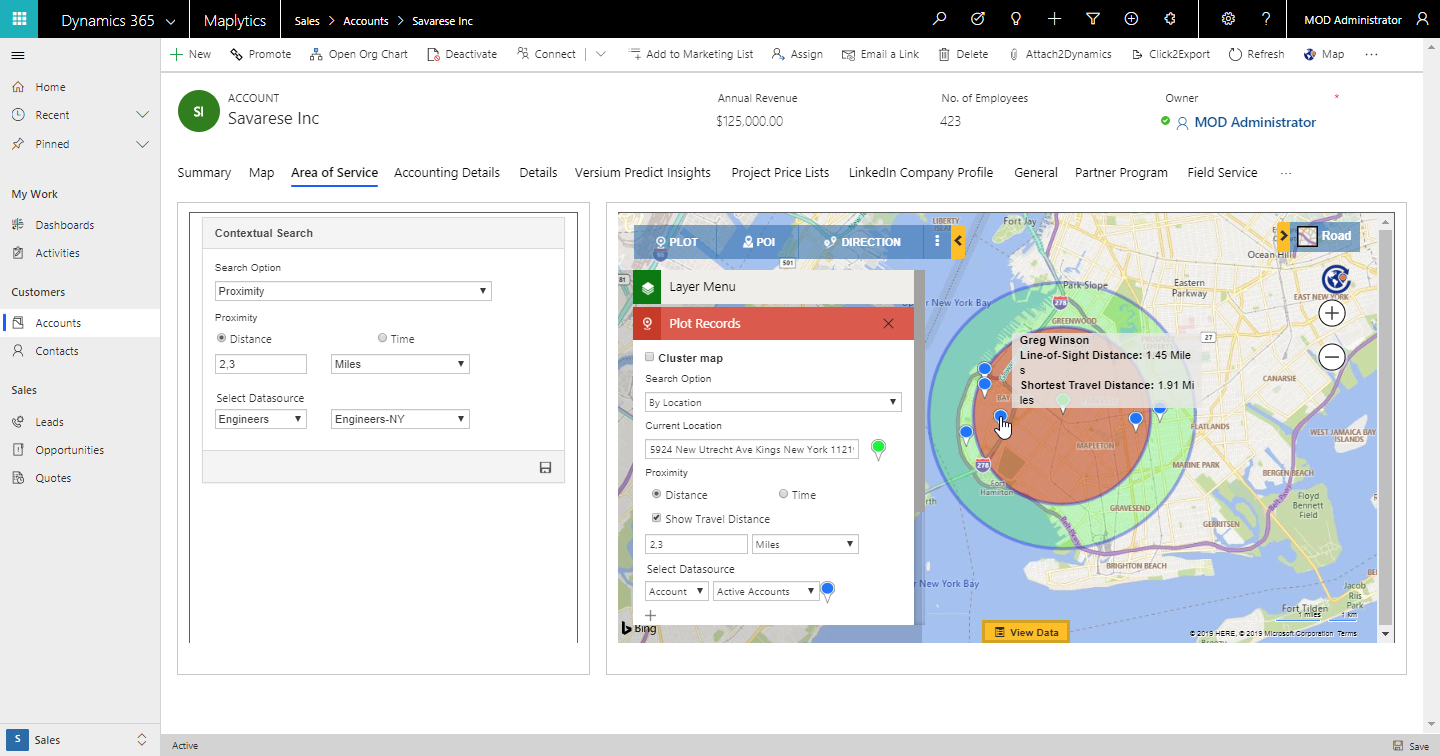Viewport: 1440px width, 756px height.
Task: Open the LinkedIn Company Profile tab
Action: pyautogui.click(x=921, y=173)
